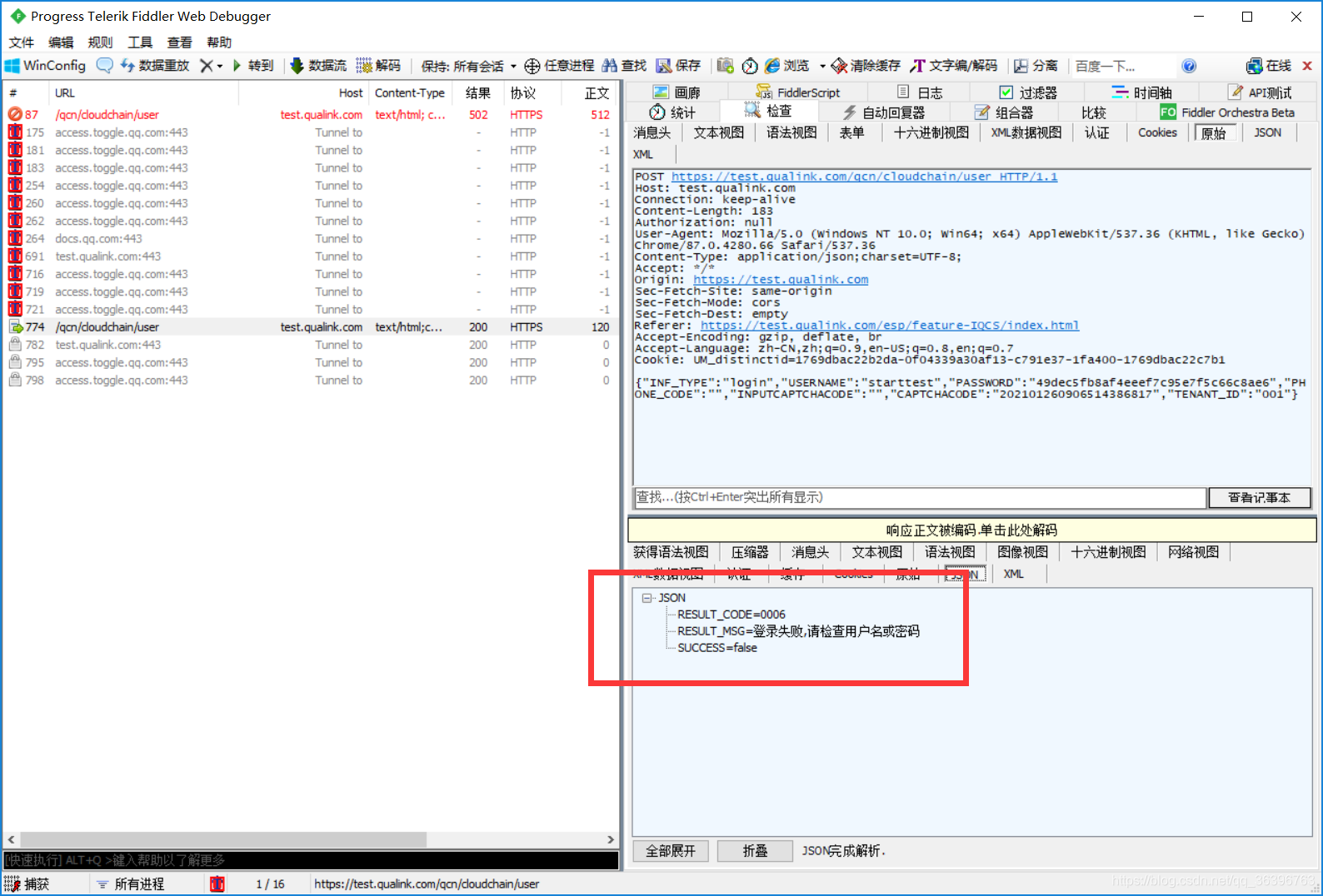Switch to the API测试 tab
The height and width of the screenshot is (896, 1323).
1259,92
